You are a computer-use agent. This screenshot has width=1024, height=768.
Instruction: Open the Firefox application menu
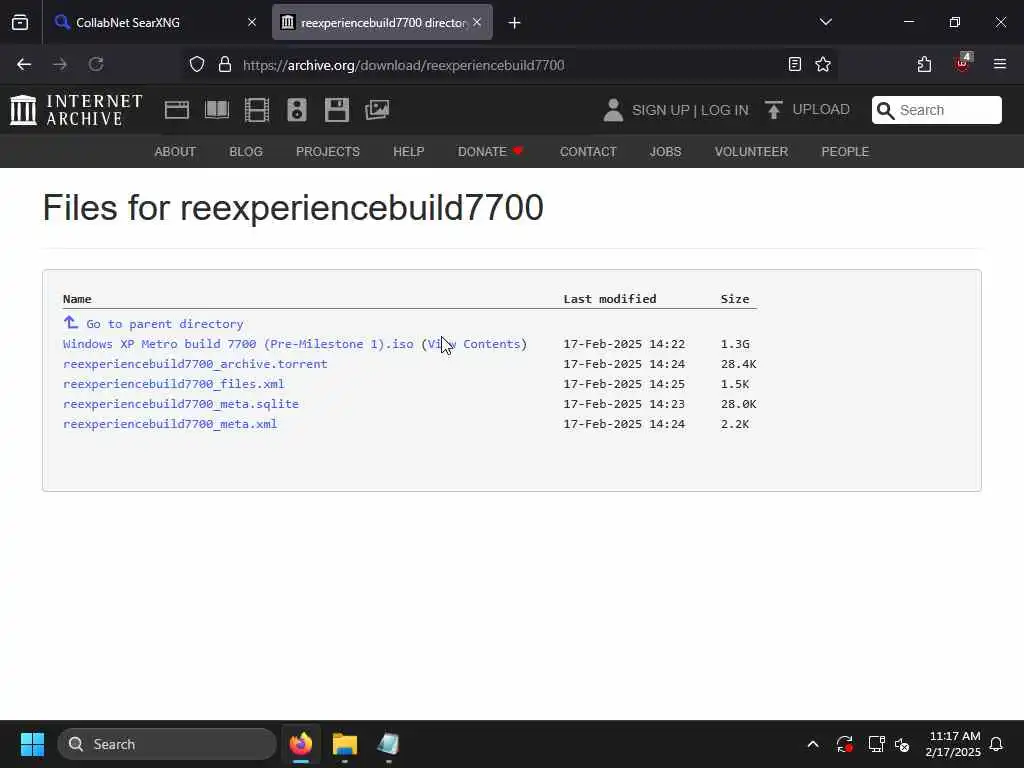coord(1000,64)
